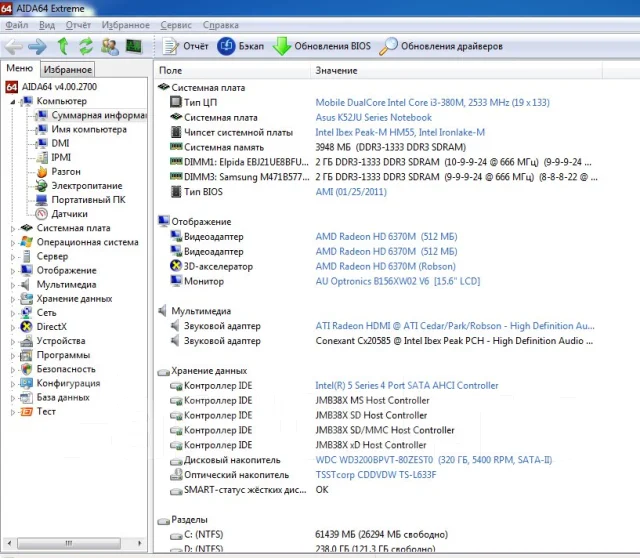The width and height of the screenshot is (640, 558).
Task: Click the Устройства icon in tree
Action: (27, 341)
